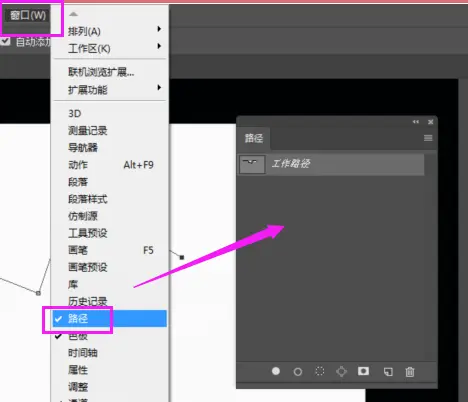
Task: Choose 段落样式 menu item
Action: pos(110,199)
